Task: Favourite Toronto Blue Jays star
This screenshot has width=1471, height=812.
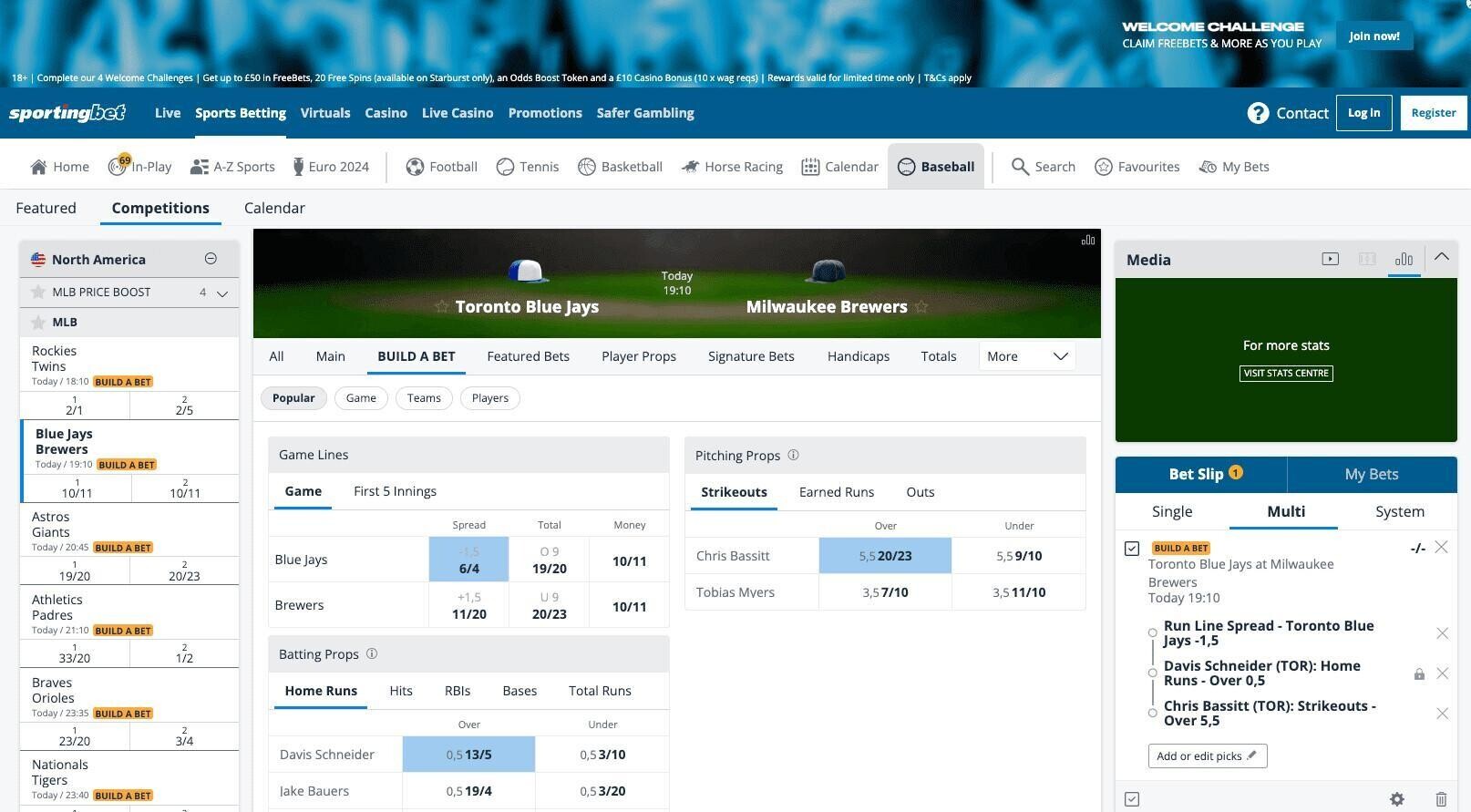Action: coord(442,306)
